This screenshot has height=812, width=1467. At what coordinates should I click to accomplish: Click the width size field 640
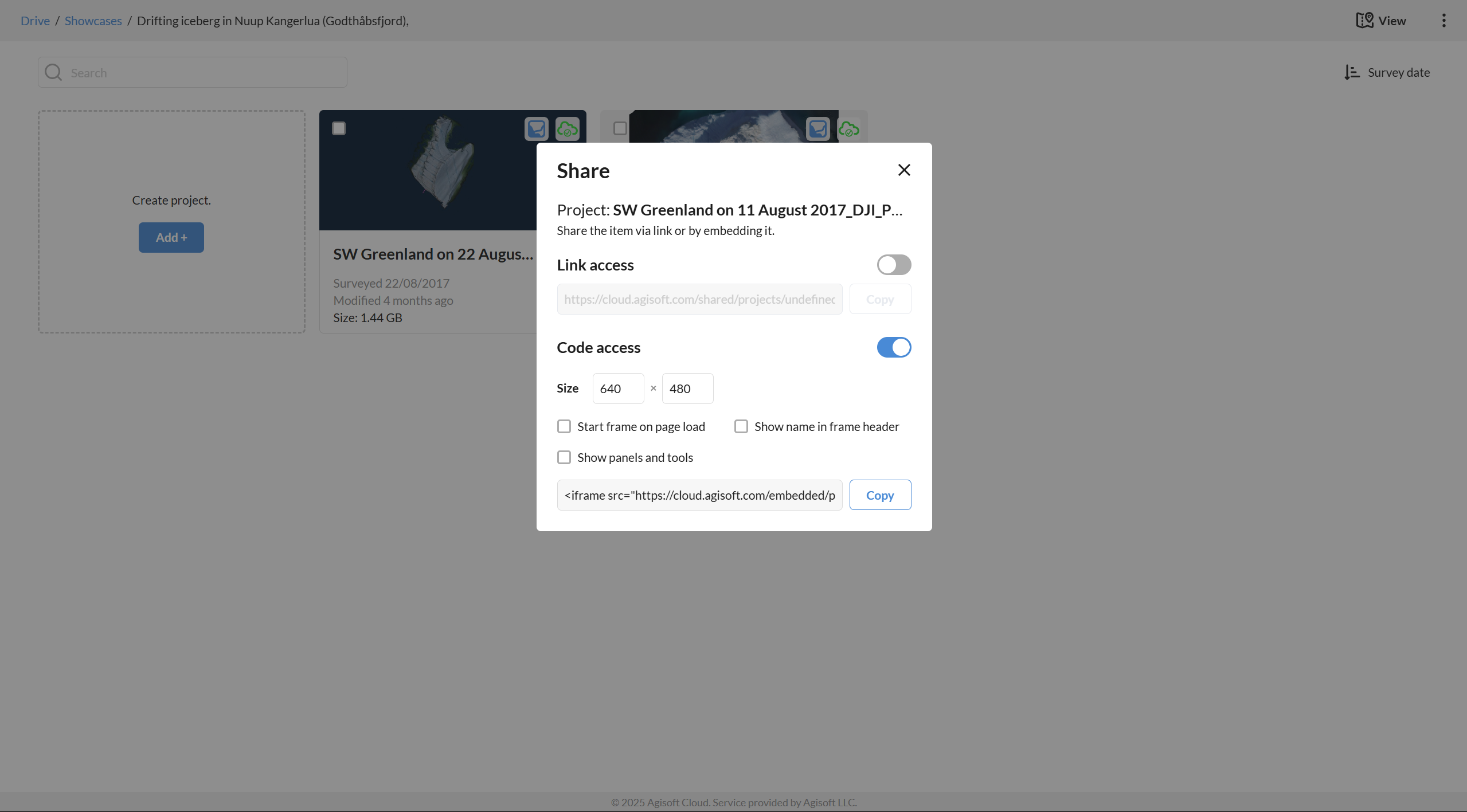617,389
